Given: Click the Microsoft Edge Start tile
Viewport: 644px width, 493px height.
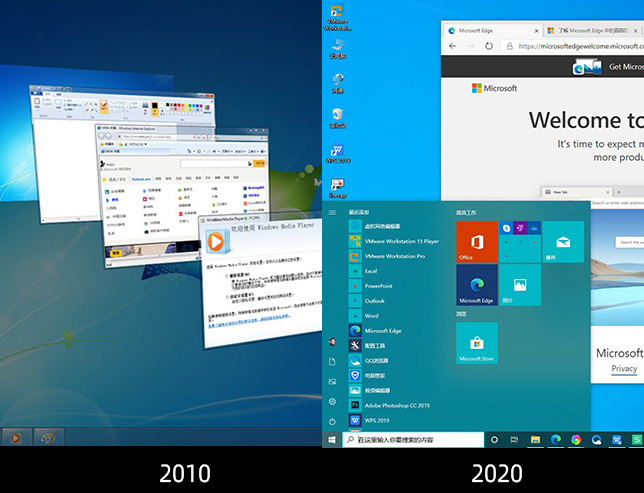Looking at the screenshot, I should pos(477,285).
